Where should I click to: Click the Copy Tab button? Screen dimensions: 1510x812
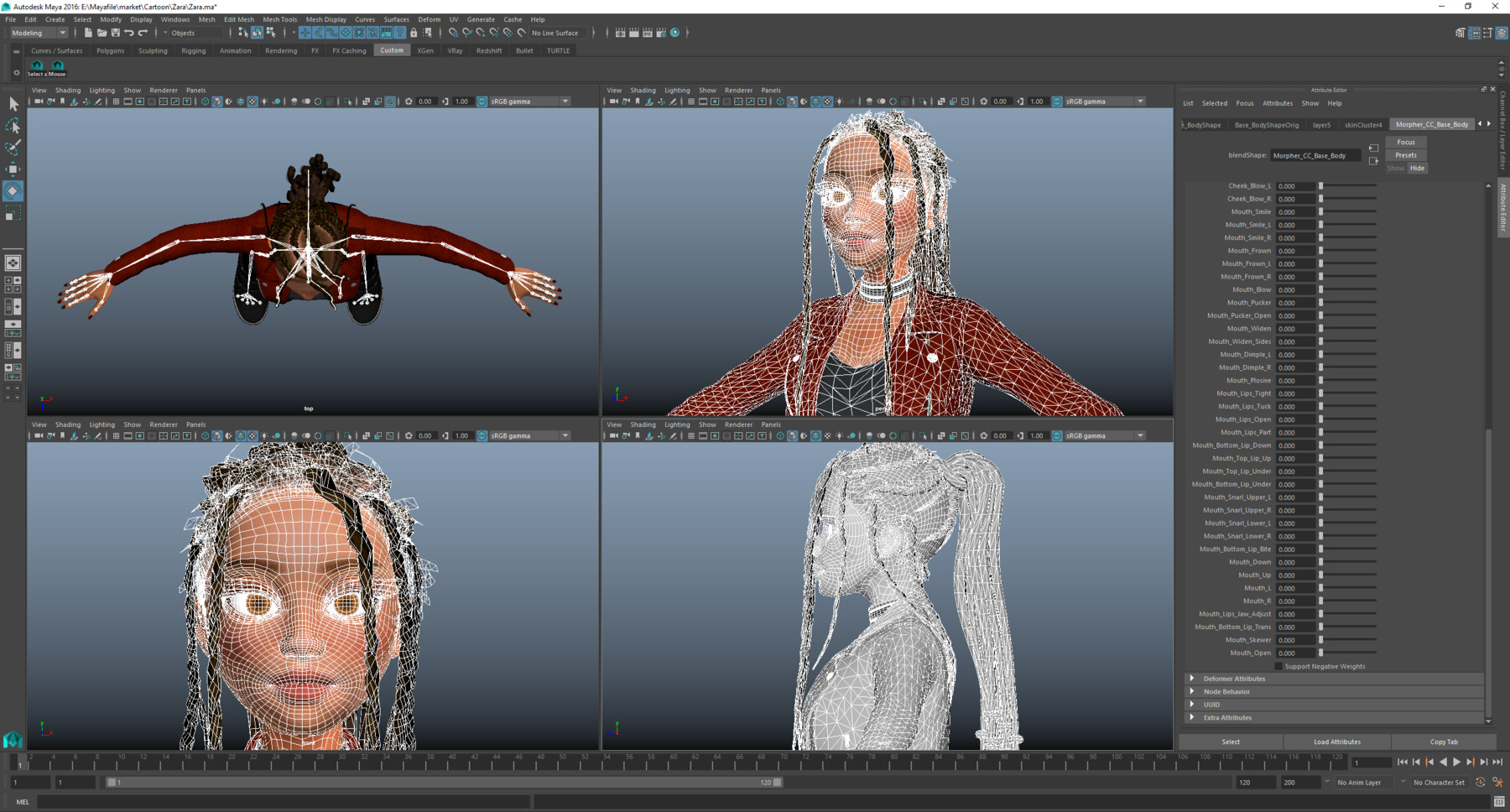pos(1444,742)
